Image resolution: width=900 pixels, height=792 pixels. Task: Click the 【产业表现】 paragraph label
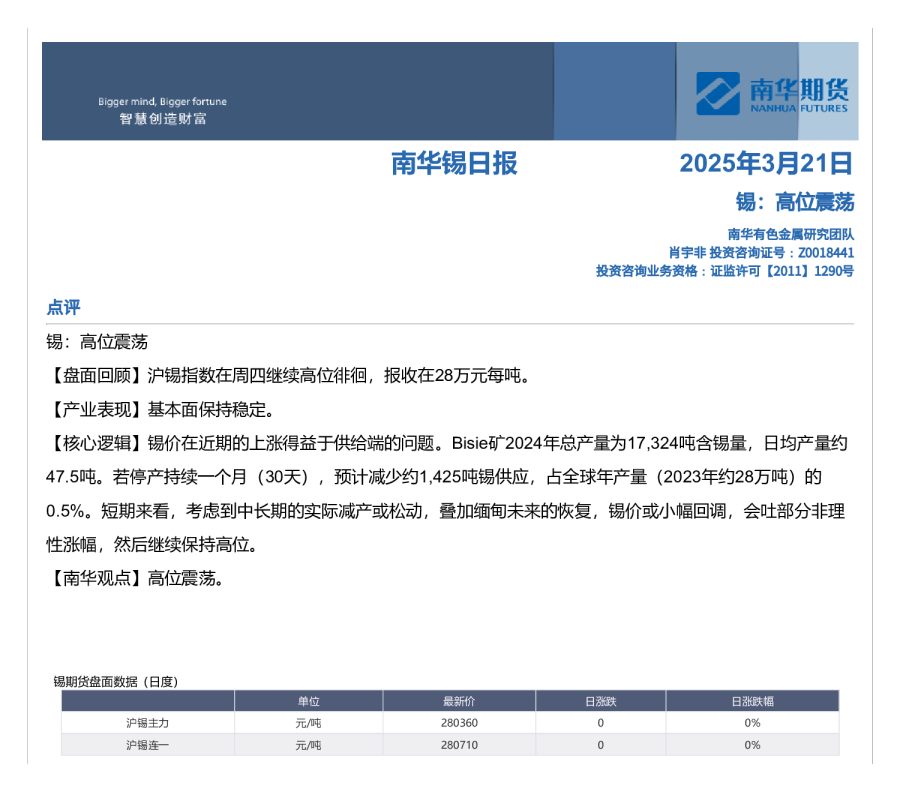click(97, 410)
